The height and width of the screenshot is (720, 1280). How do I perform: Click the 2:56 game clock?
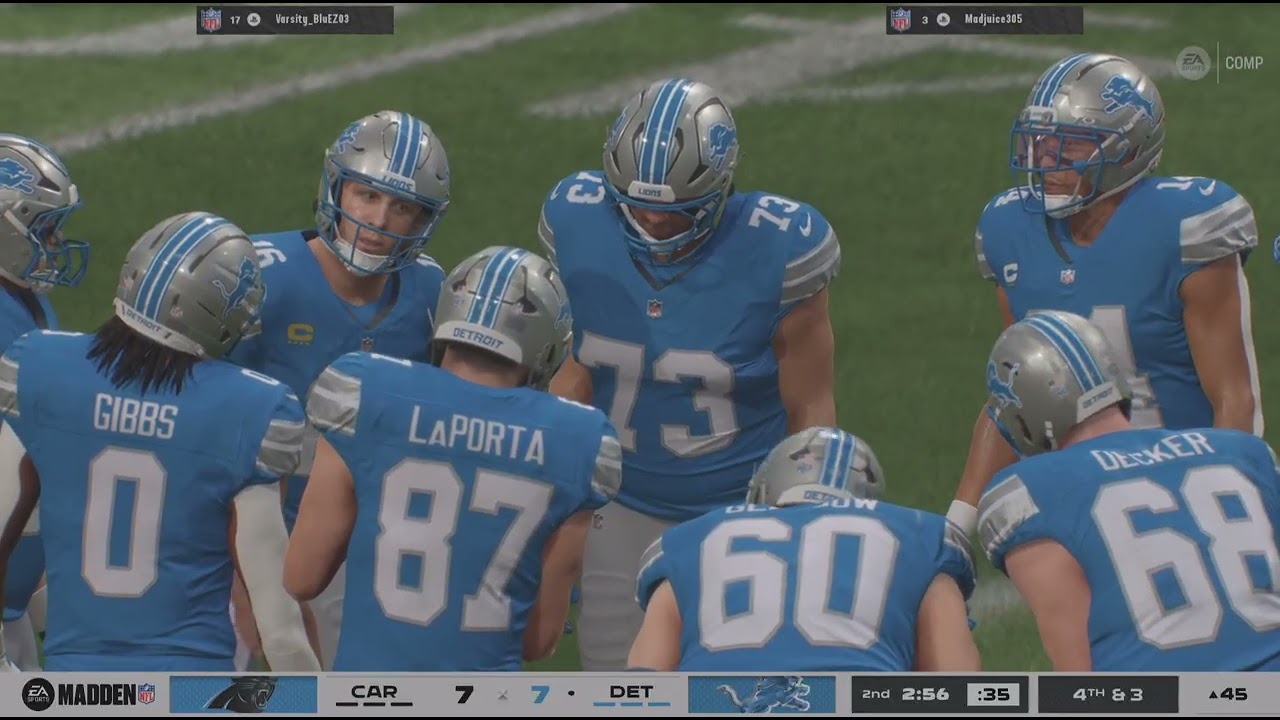(925, 694)
